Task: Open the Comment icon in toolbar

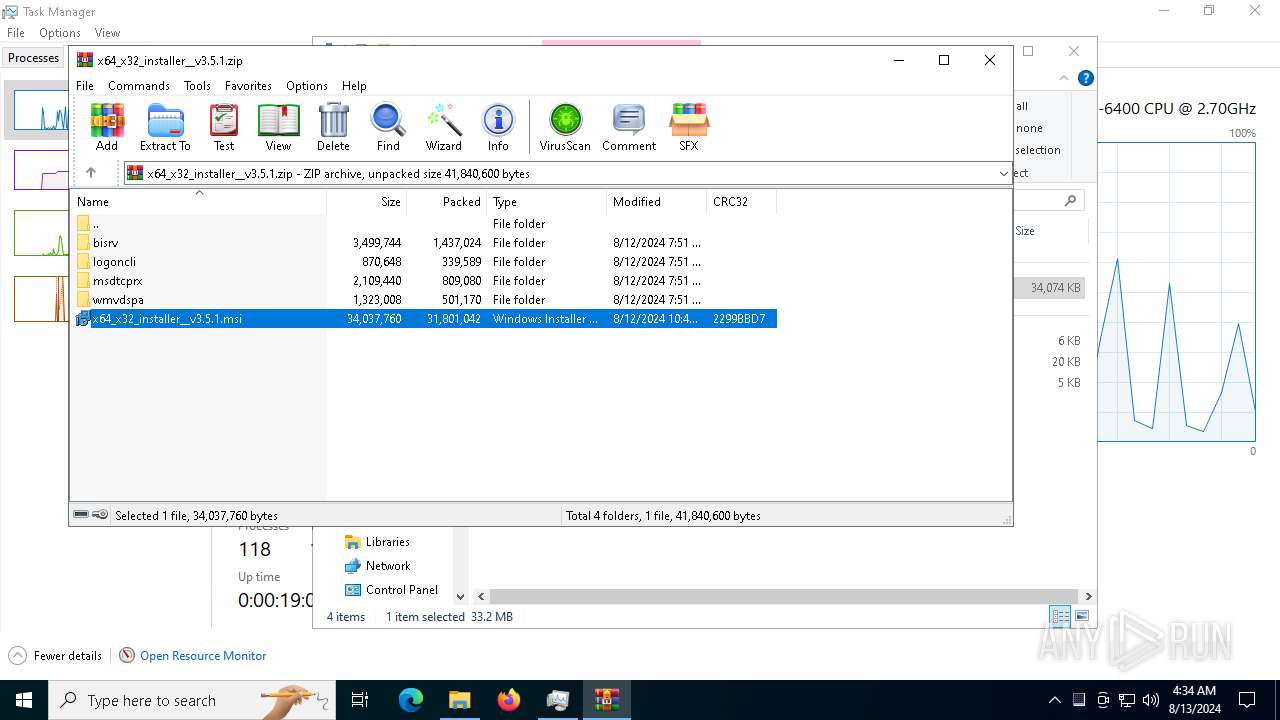Action: pos(629,127)
